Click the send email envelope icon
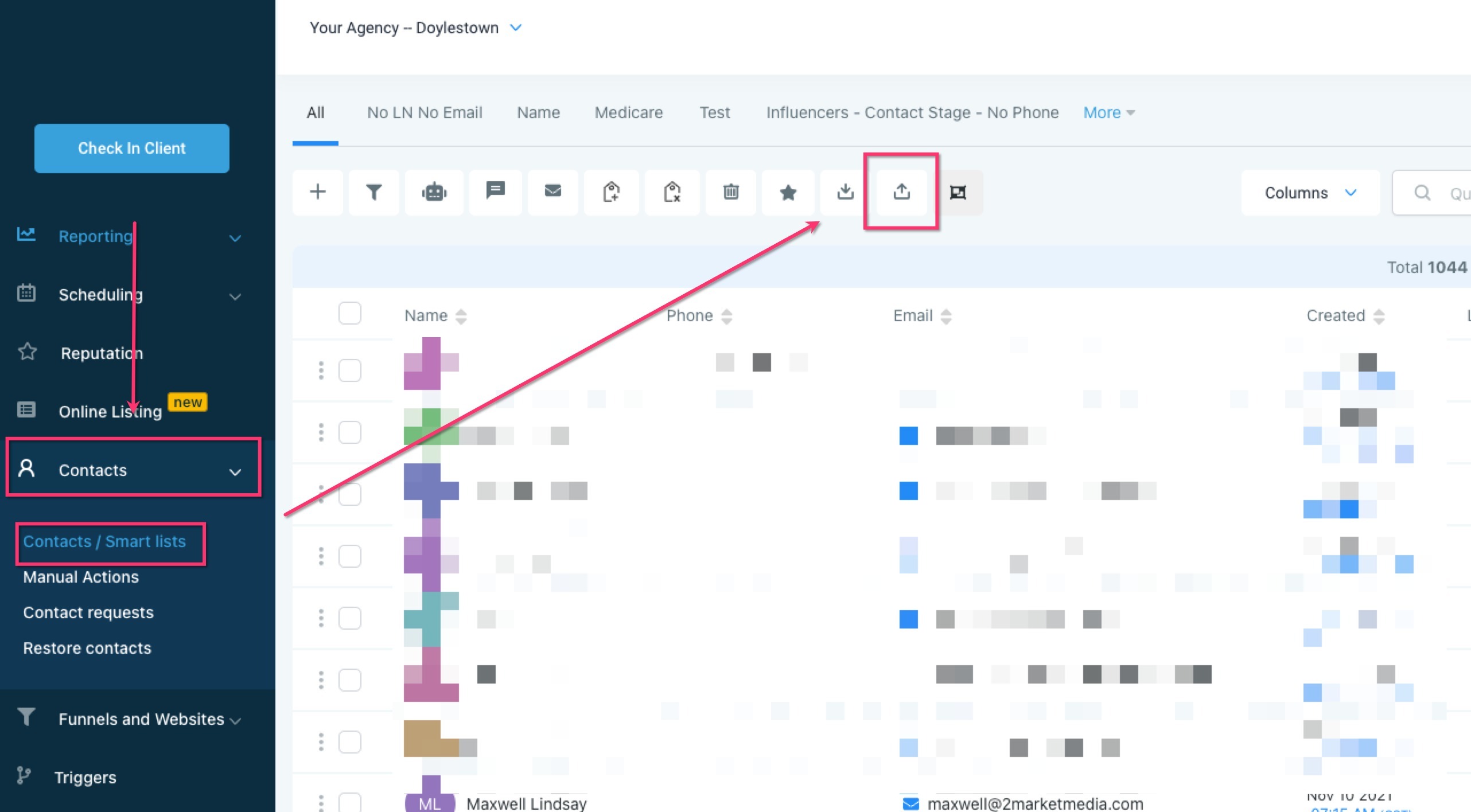 click(552, 191)
